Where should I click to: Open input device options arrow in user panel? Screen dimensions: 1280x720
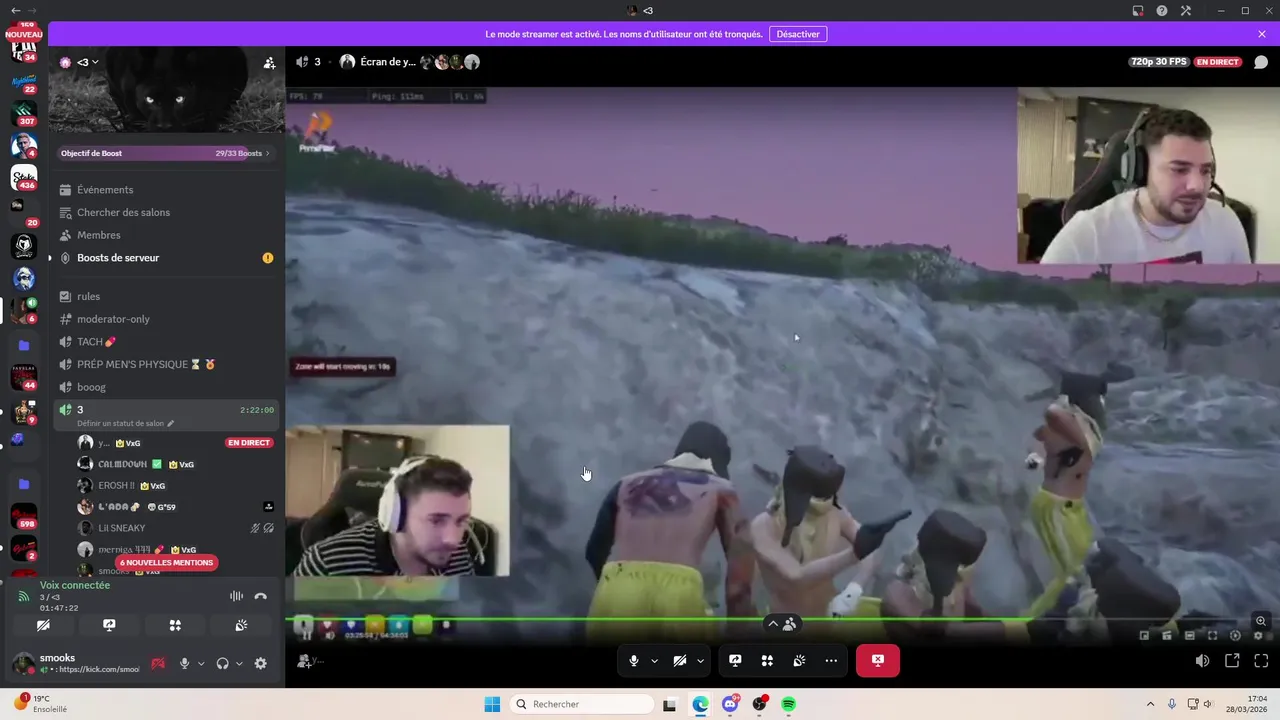pos(201,663)
